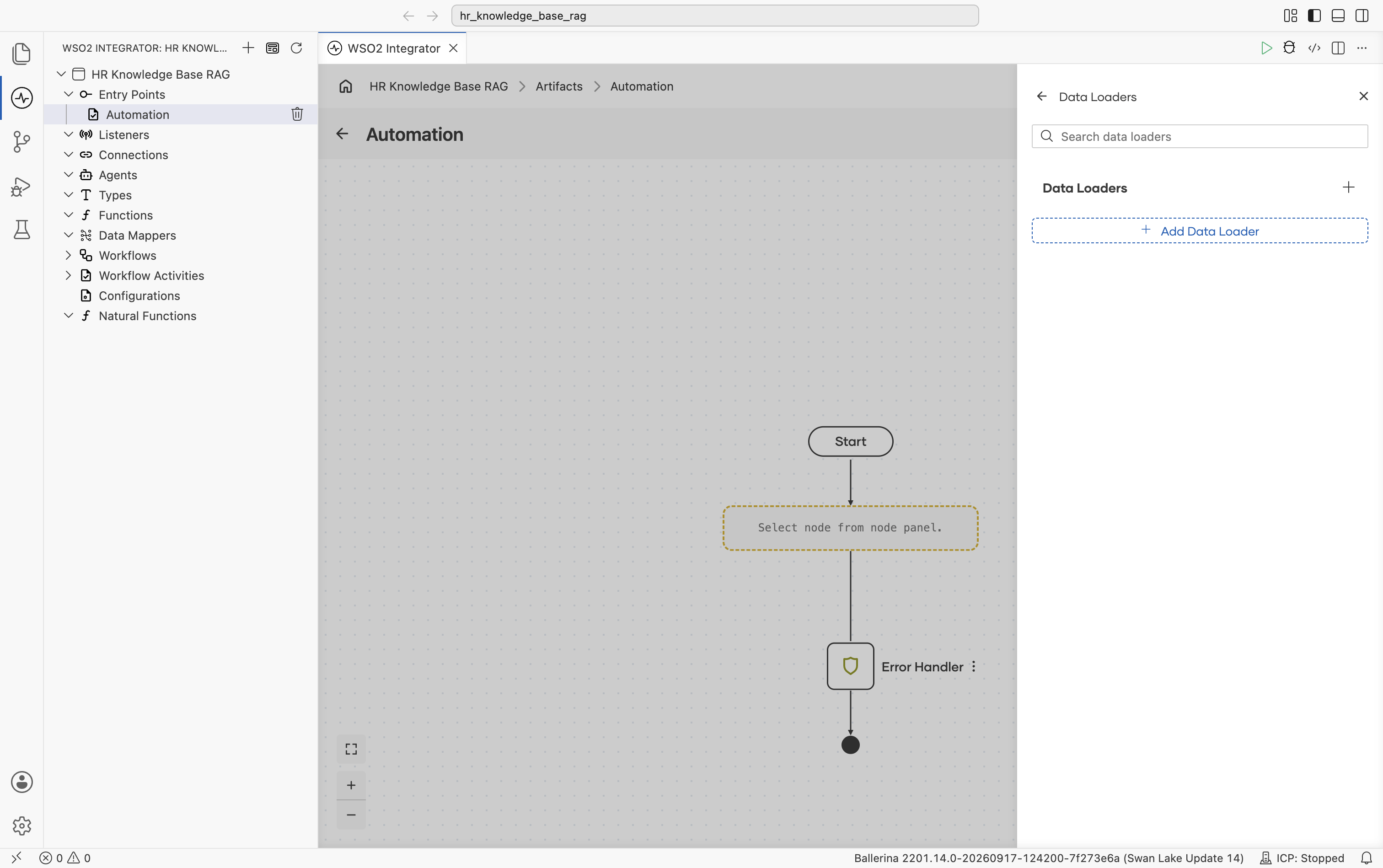Collapse the HR Knowledge Base RAG tree
1383x868 pixels.
coord(61,74)
